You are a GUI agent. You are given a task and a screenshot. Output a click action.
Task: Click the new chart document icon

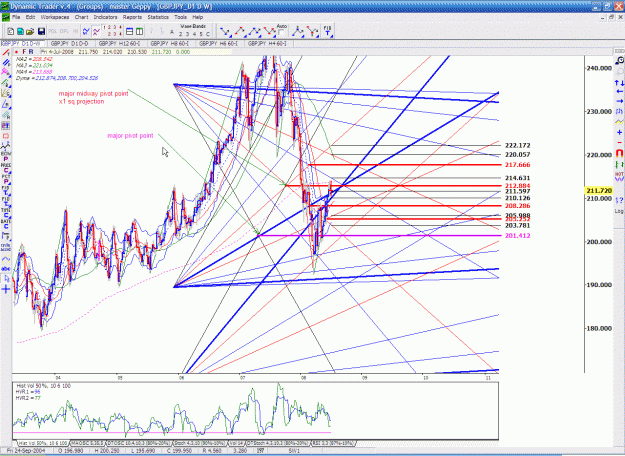pos(11,31)
